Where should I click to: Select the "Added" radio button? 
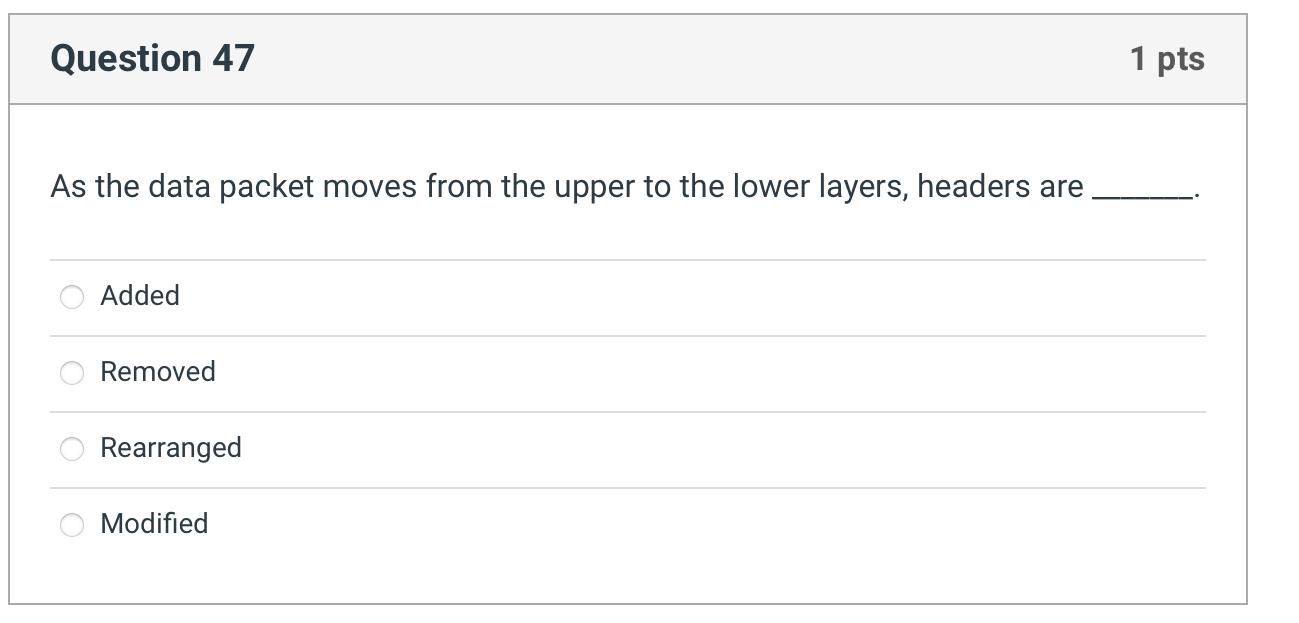pyautogui.click(x=72, y=297)
